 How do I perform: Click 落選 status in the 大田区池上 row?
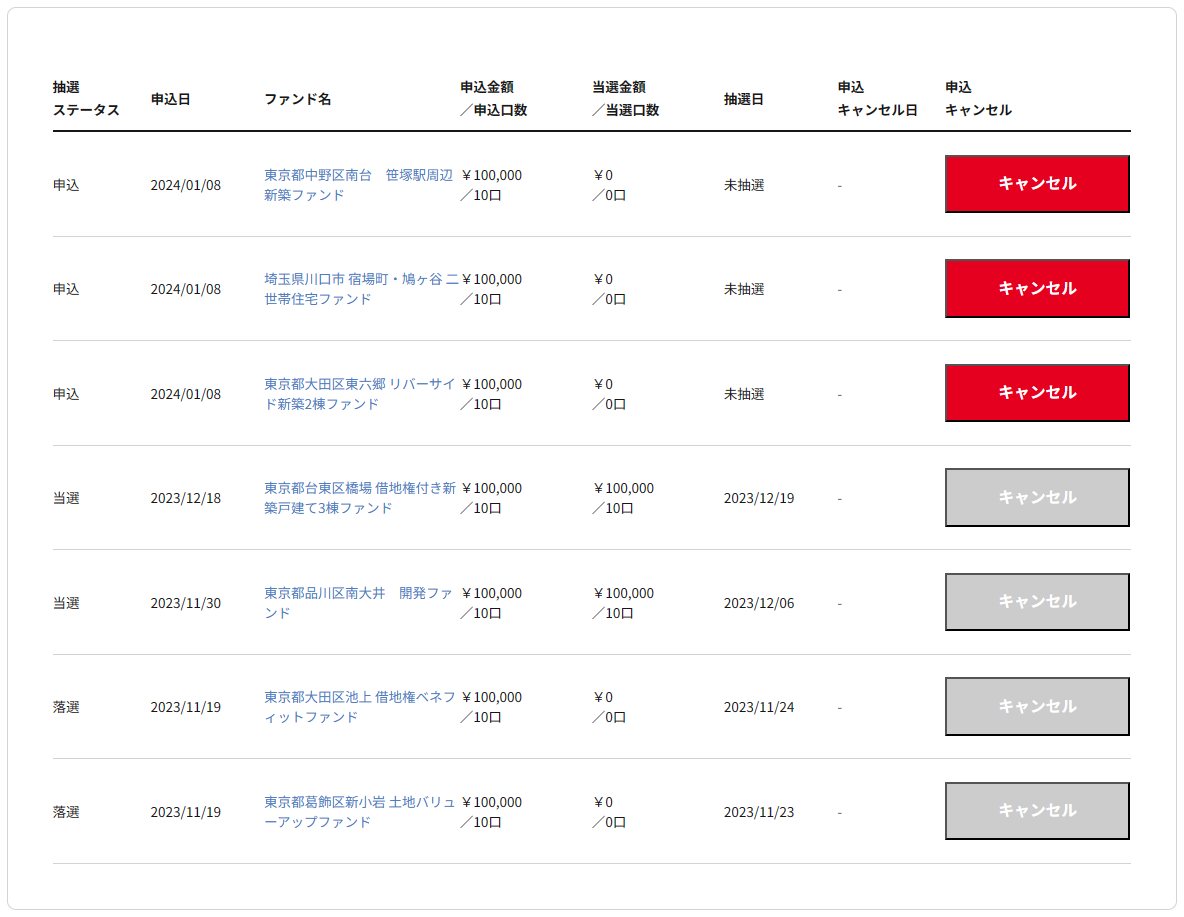[x=66, y=707]
